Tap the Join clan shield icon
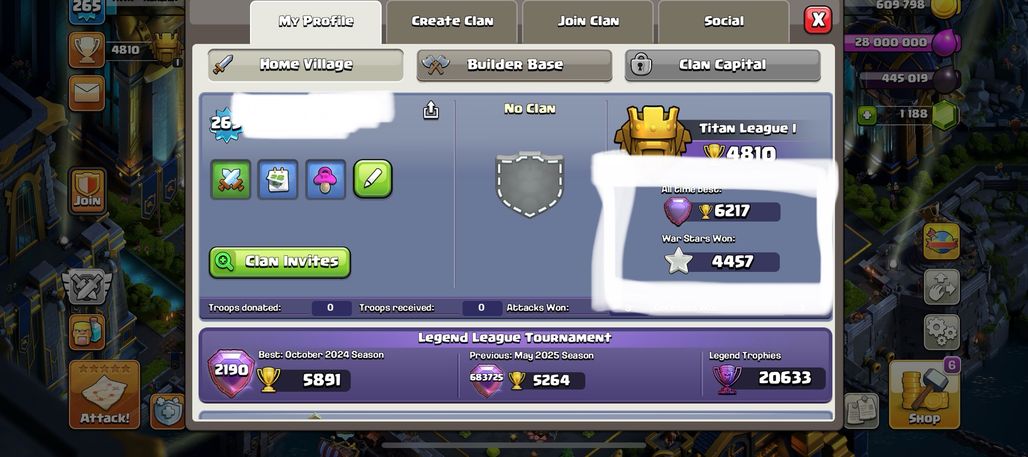The image size is (1028, 457). (x=87, y=190)
